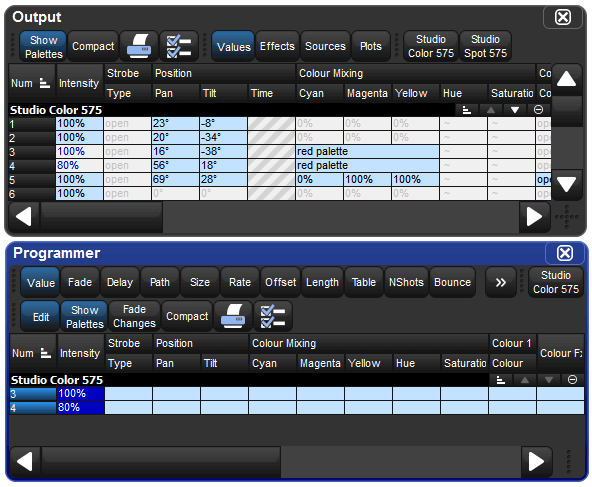Switch to the Effects view in Output

(277, 46)
